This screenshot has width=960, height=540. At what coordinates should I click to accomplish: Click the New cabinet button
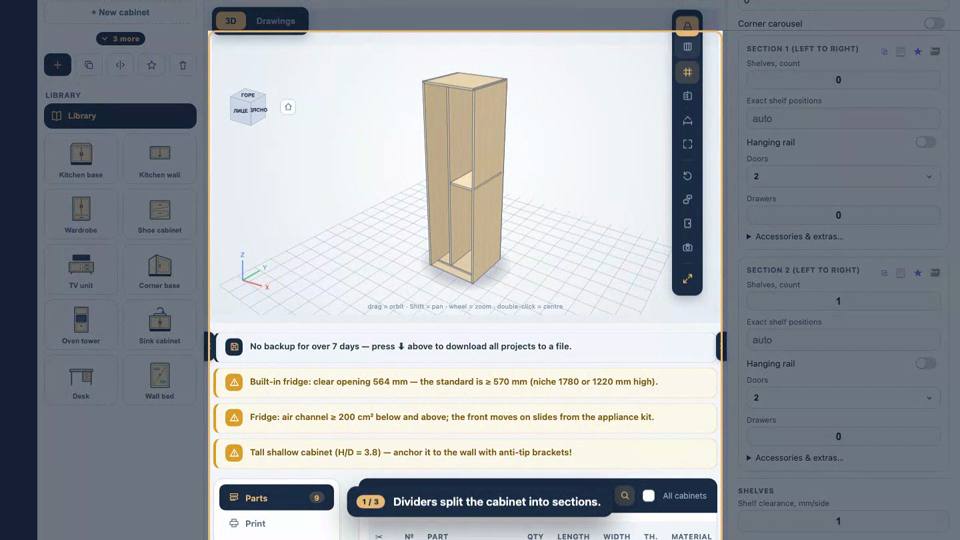[120, 12]
